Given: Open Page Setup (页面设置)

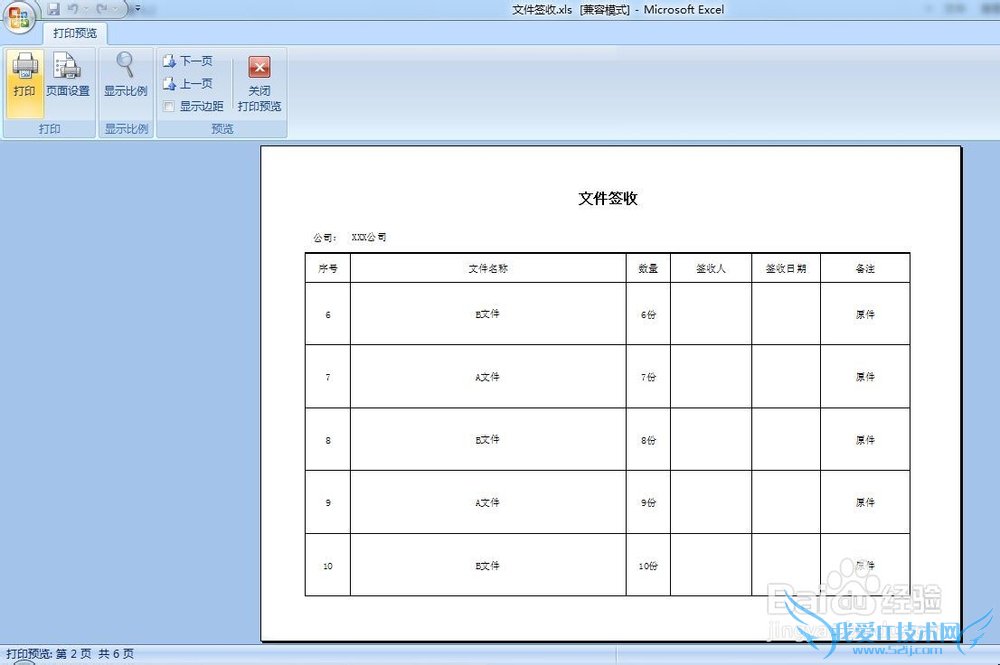Looking at the screenshot, I should click(x=68, y=77).
